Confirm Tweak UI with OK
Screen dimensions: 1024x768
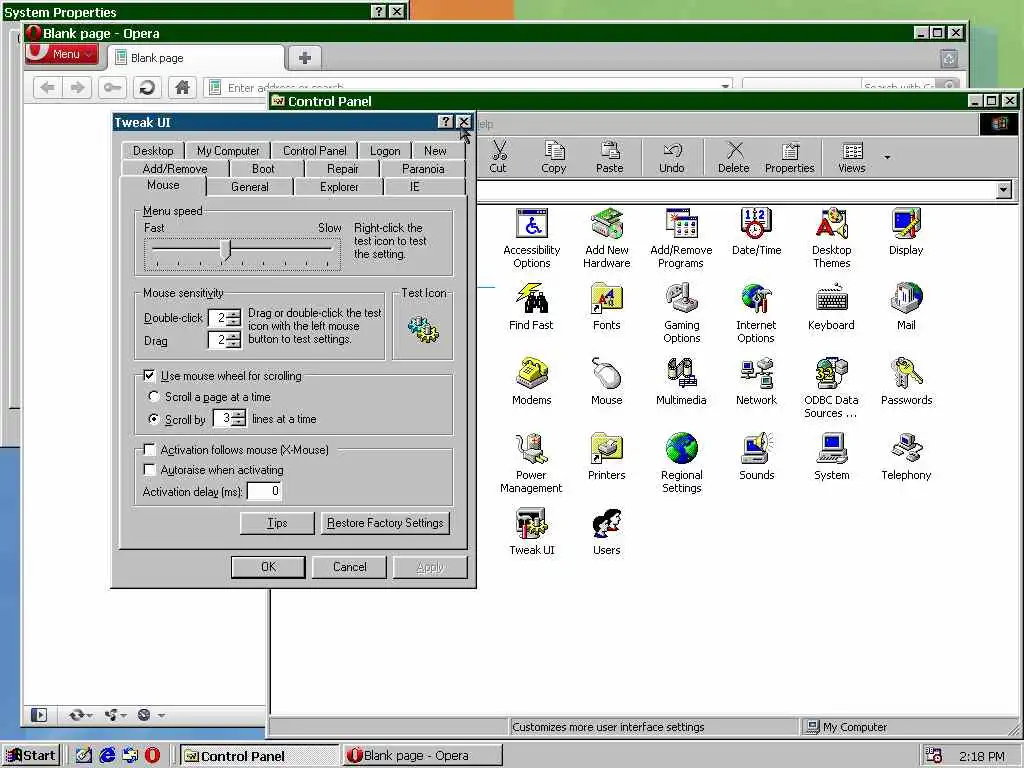click(x=268, y=567)
